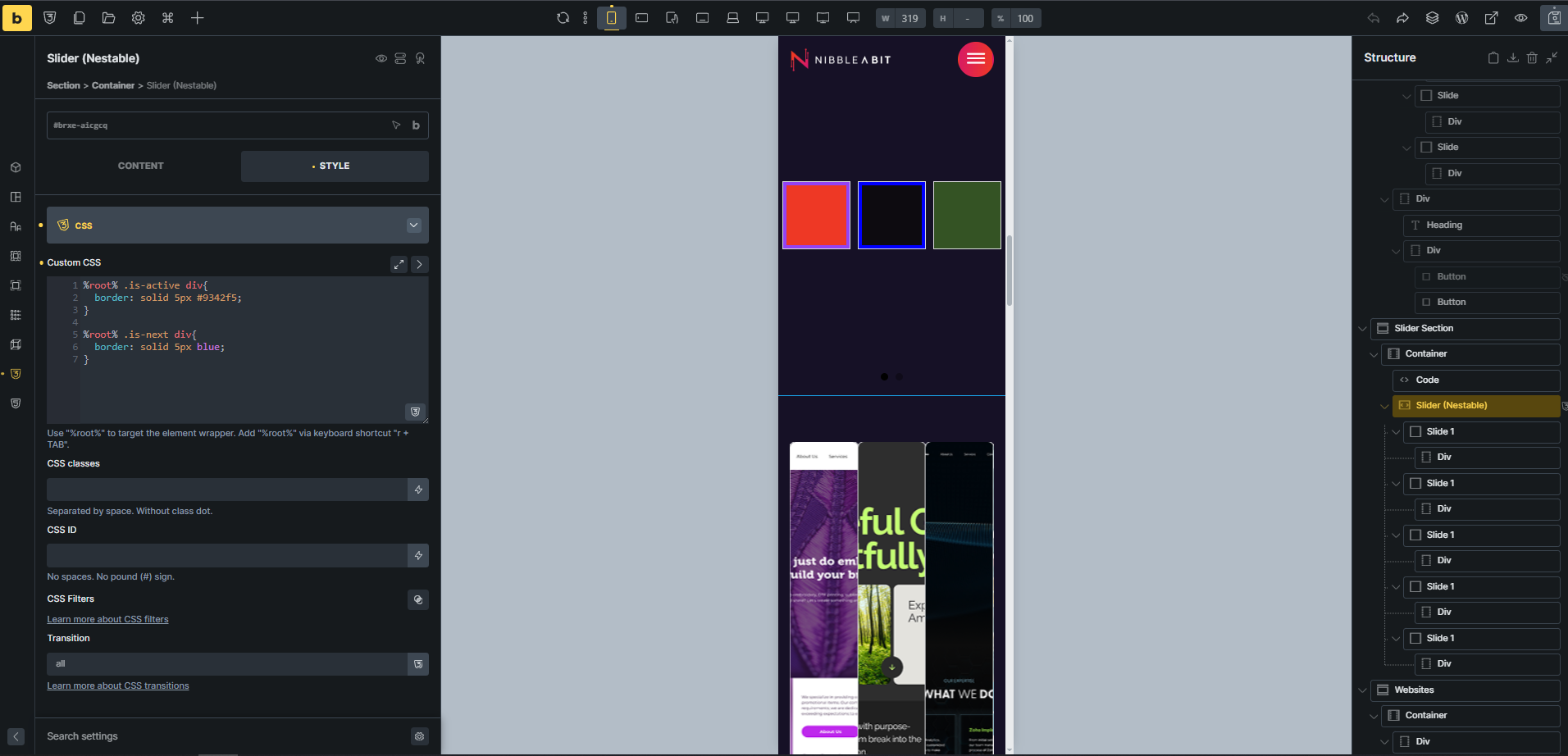Click into the CSS classes input field
The image size is (1568, 756).
click(227, 490)
